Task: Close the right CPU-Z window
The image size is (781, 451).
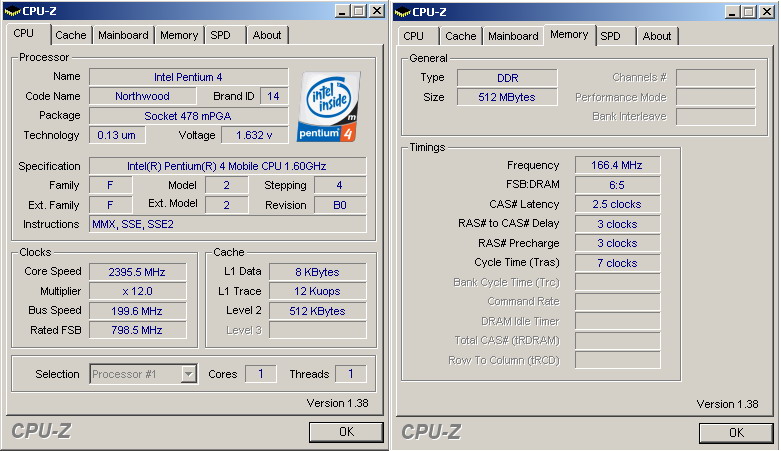Action: 767,12
